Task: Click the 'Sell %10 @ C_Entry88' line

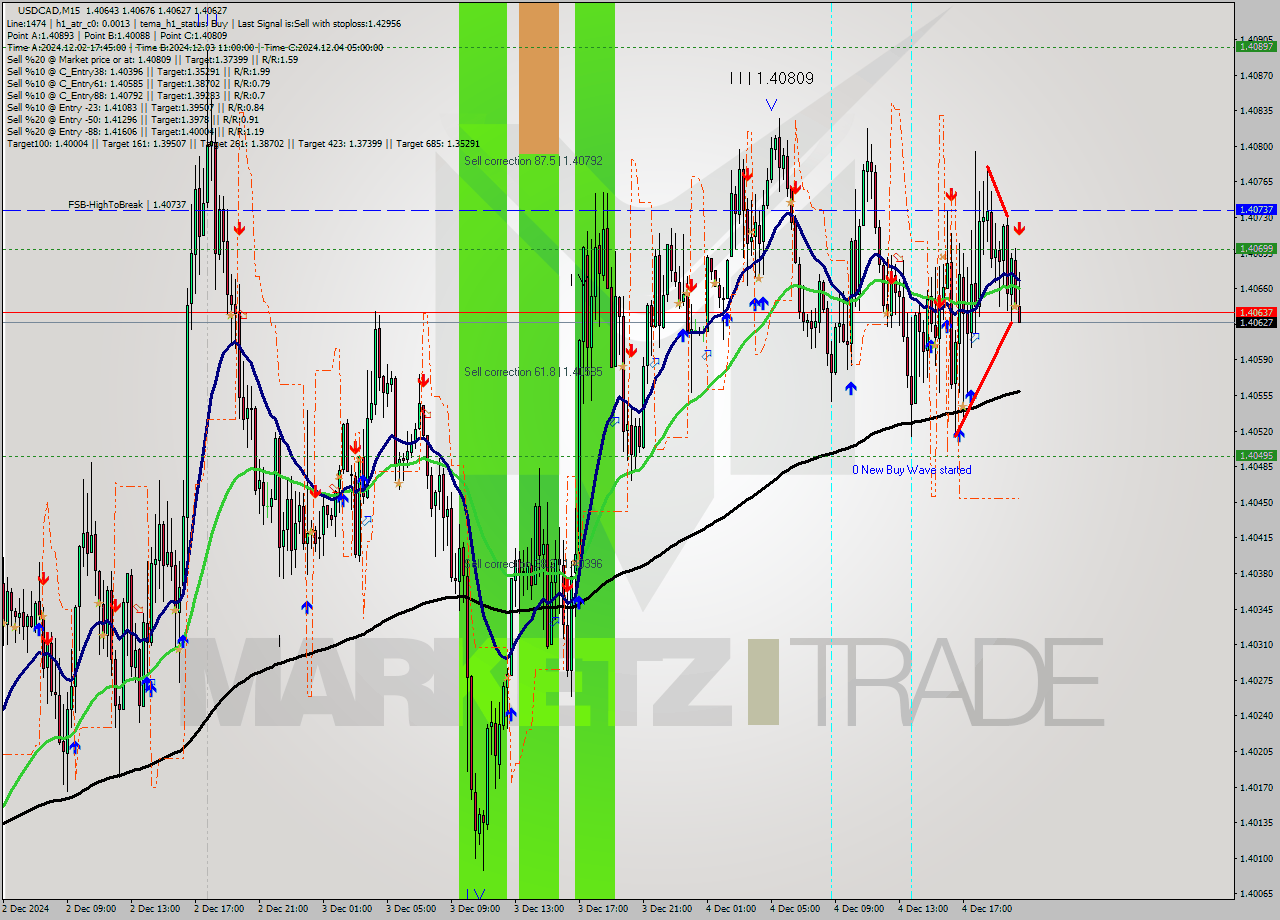Action: [136, 95]
